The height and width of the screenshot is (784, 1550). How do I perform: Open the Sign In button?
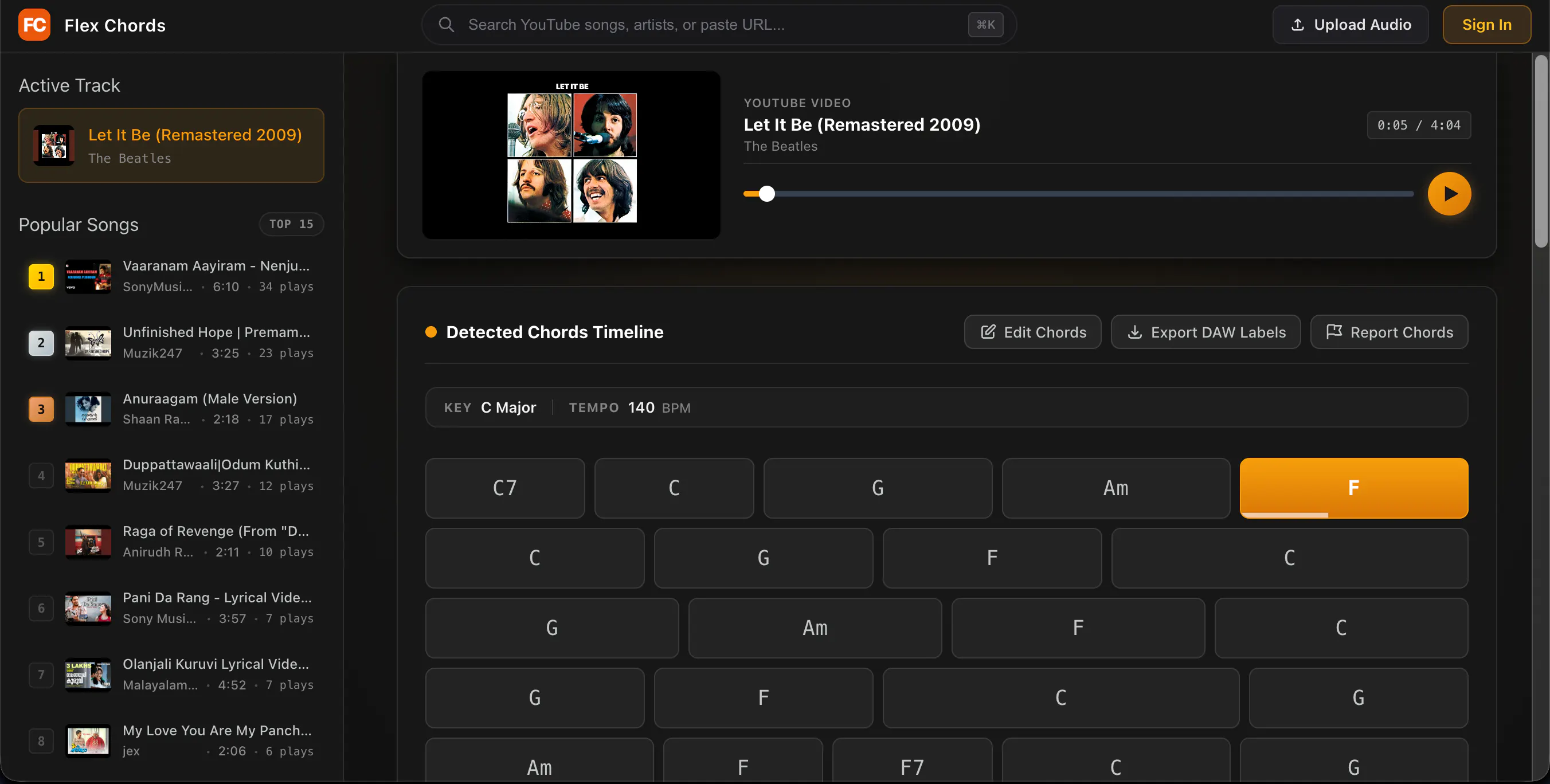coord(1486,25)
